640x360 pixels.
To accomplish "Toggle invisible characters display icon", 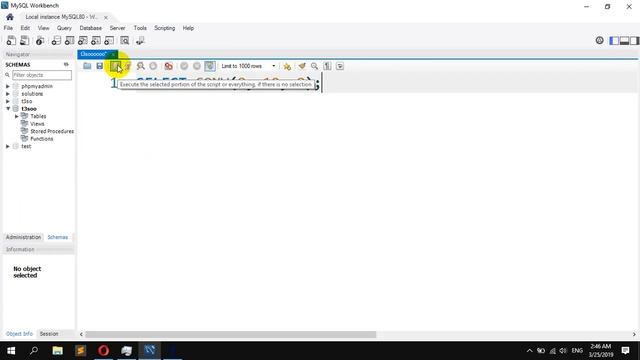I will 327,66.
